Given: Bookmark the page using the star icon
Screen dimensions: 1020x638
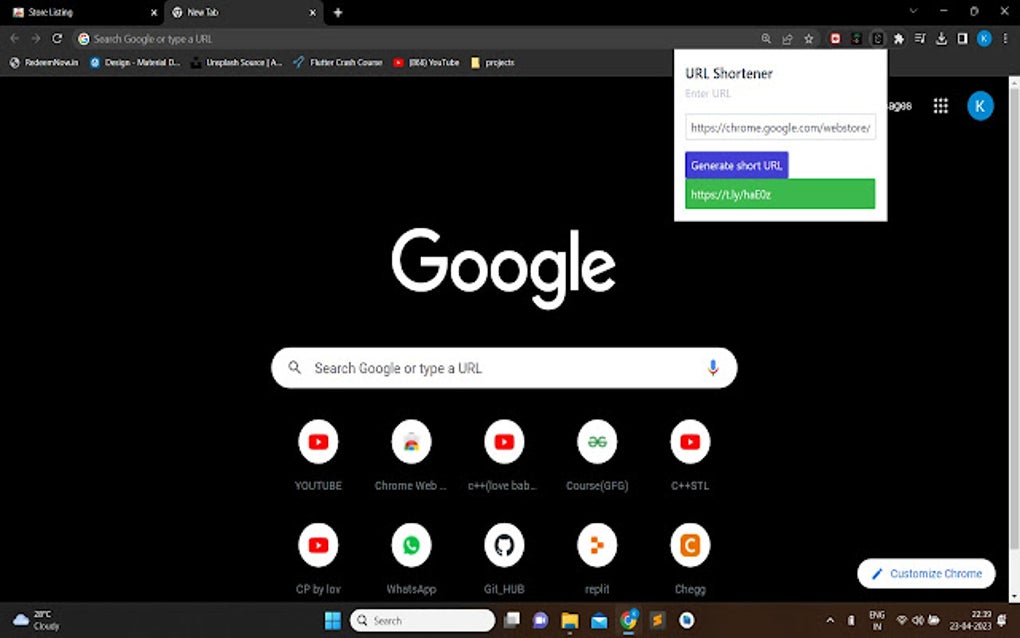Looking at the screenshot, I should pos(808,38).
